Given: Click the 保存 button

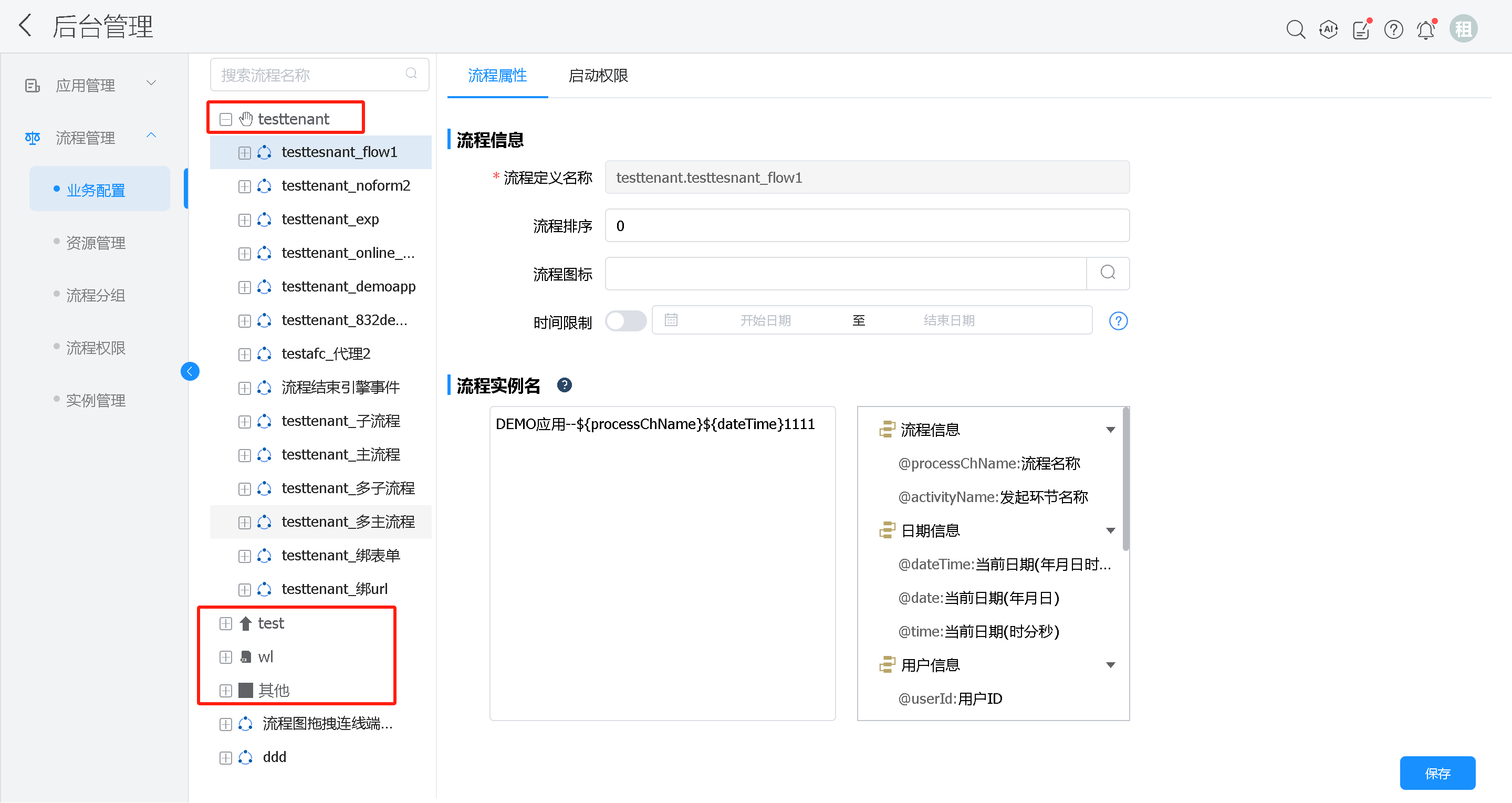Looking at the screenshot, I should (1437, 773).
